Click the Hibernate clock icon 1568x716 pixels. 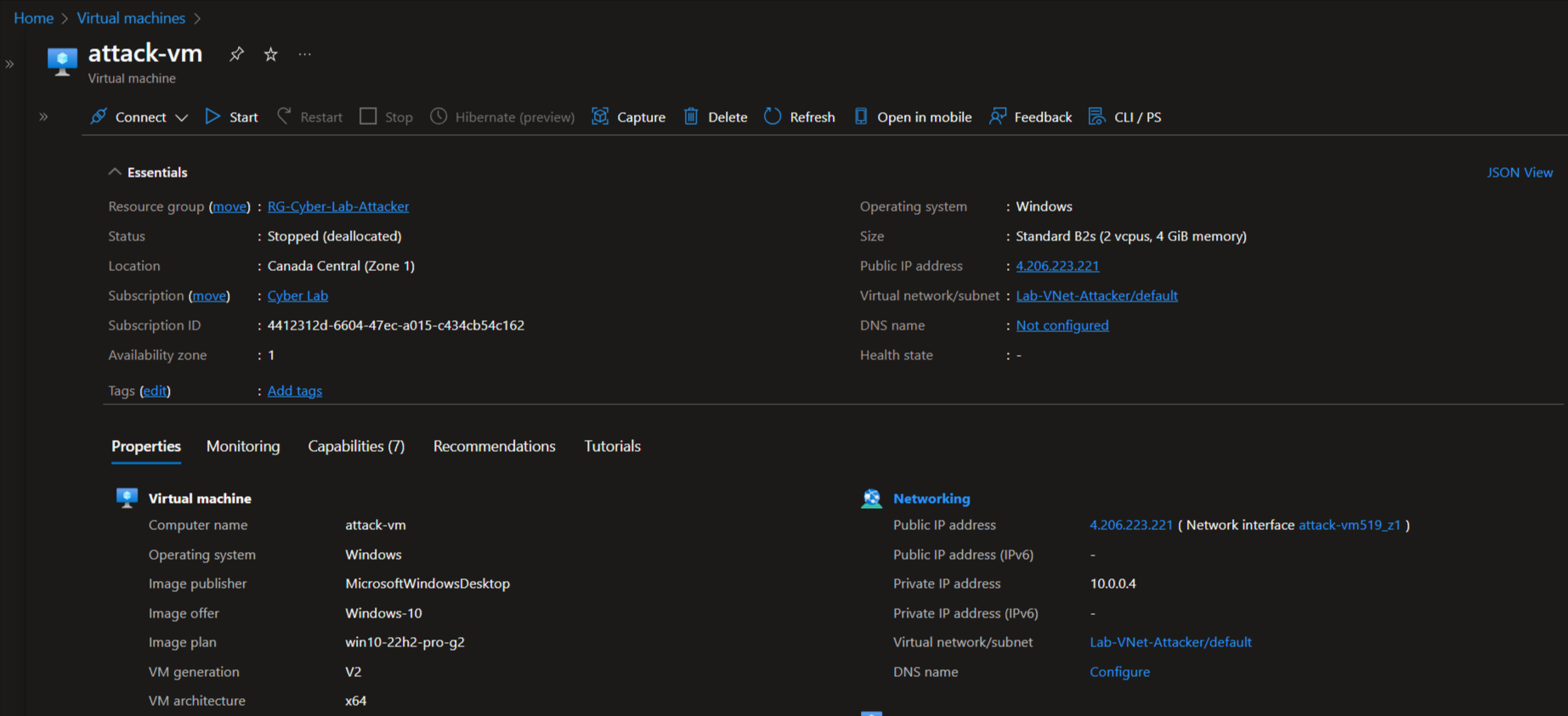tap(439, 116)
